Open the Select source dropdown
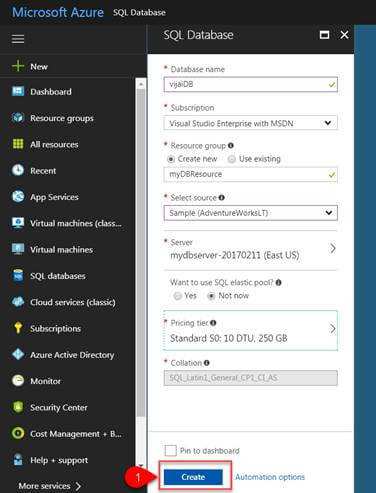Image resolution: width=376 pixels, height=493 pixels. click(x=250, y=213)
